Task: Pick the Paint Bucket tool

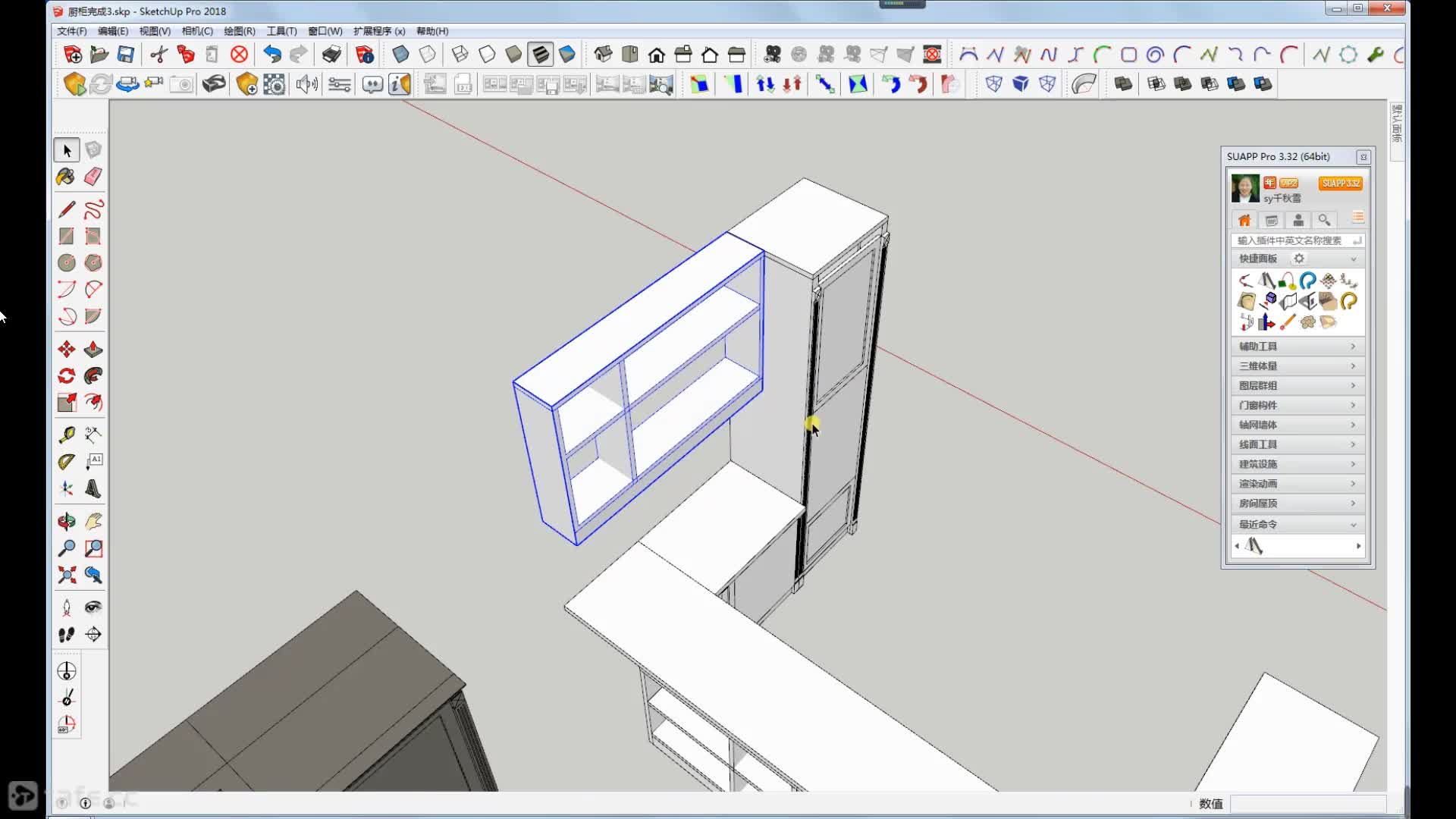Action: (x=67, y=177)
